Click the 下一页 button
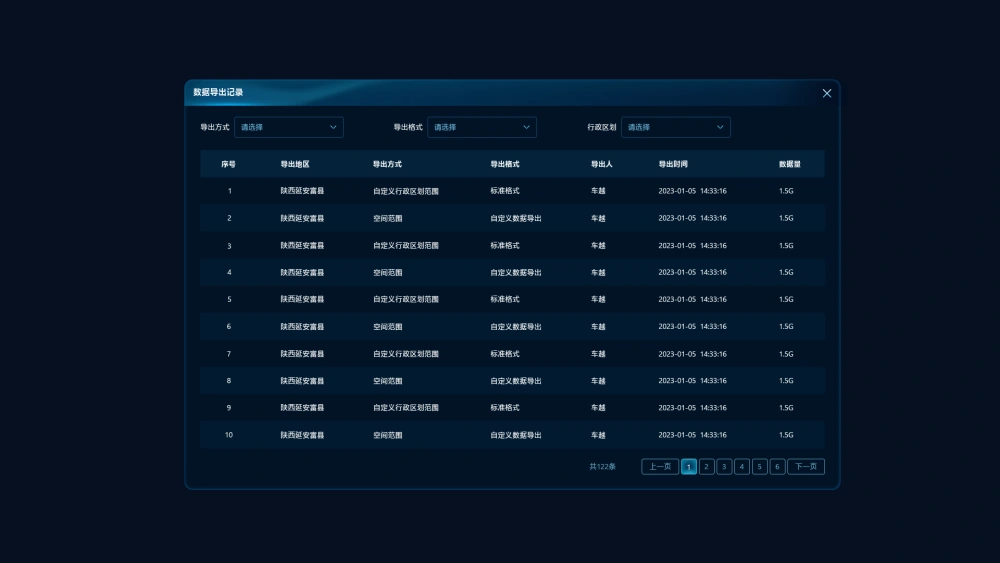Image resolution: width=1000 pixels, height=563 pixels. (x=806, y=466)
